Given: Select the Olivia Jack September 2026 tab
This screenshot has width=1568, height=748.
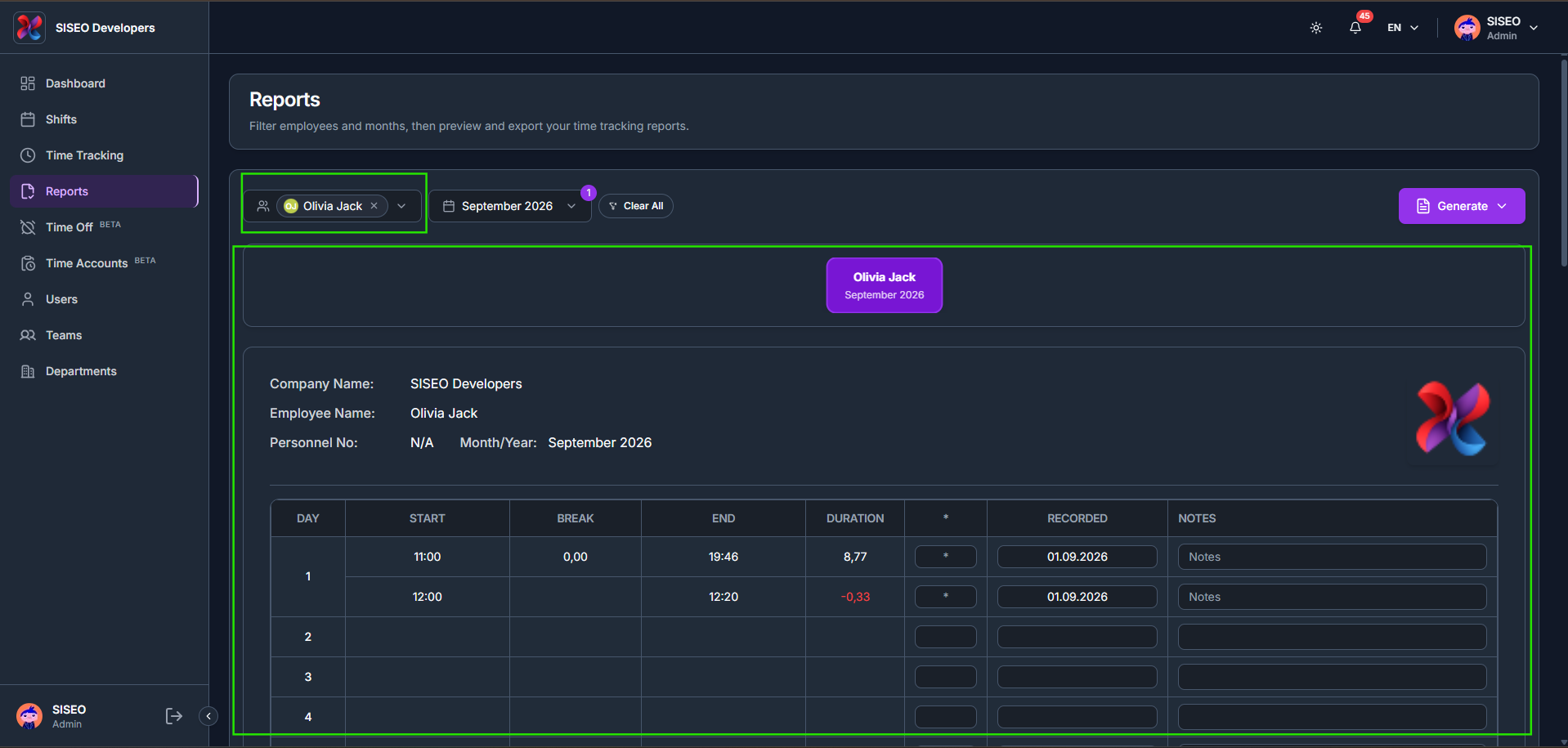Looking at the screenshot, I should 885,285.
